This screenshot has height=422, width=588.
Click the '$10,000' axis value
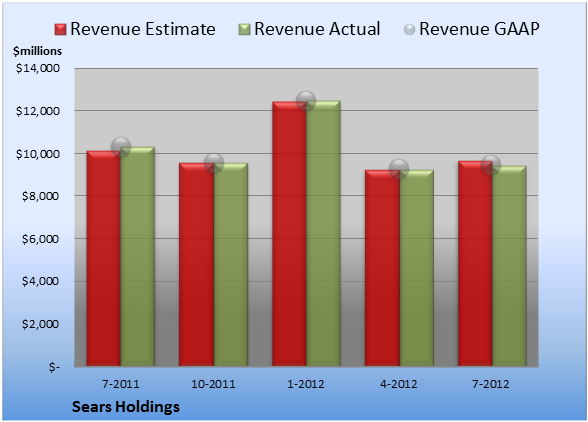[x=38, y=154]
